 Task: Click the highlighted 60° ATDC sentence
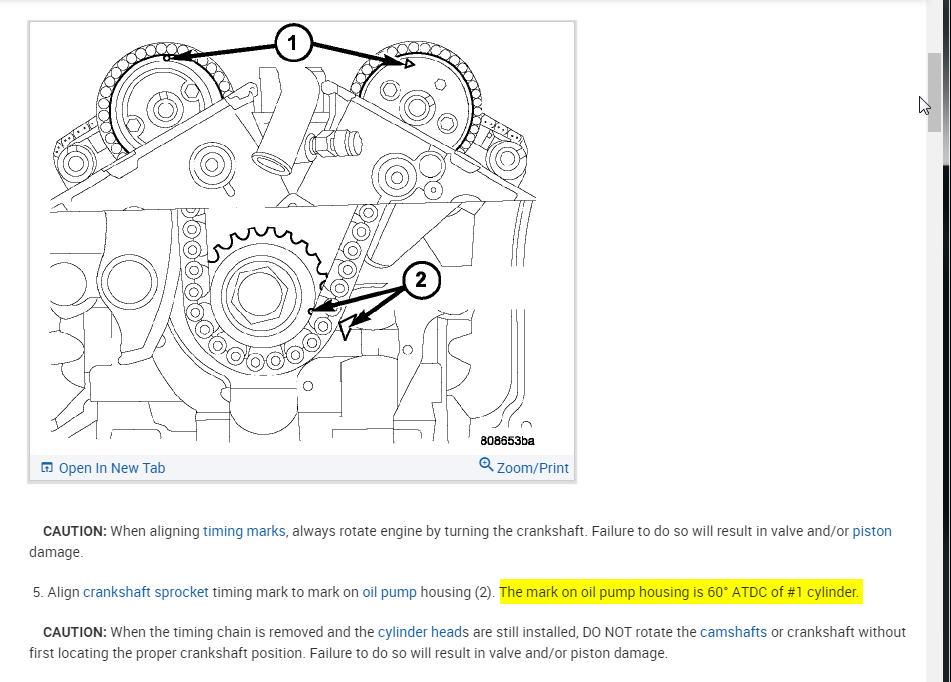coord(680,592)
